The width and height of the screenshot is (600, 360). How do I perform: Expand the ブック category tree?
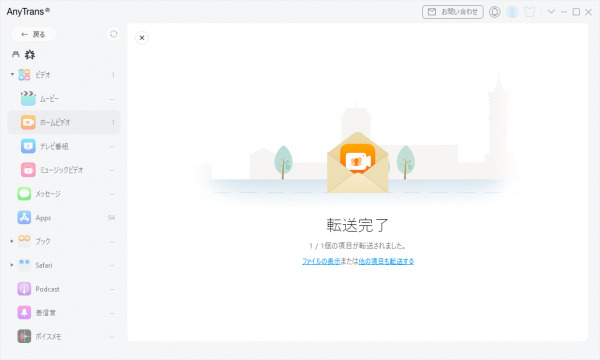(12, 241)
